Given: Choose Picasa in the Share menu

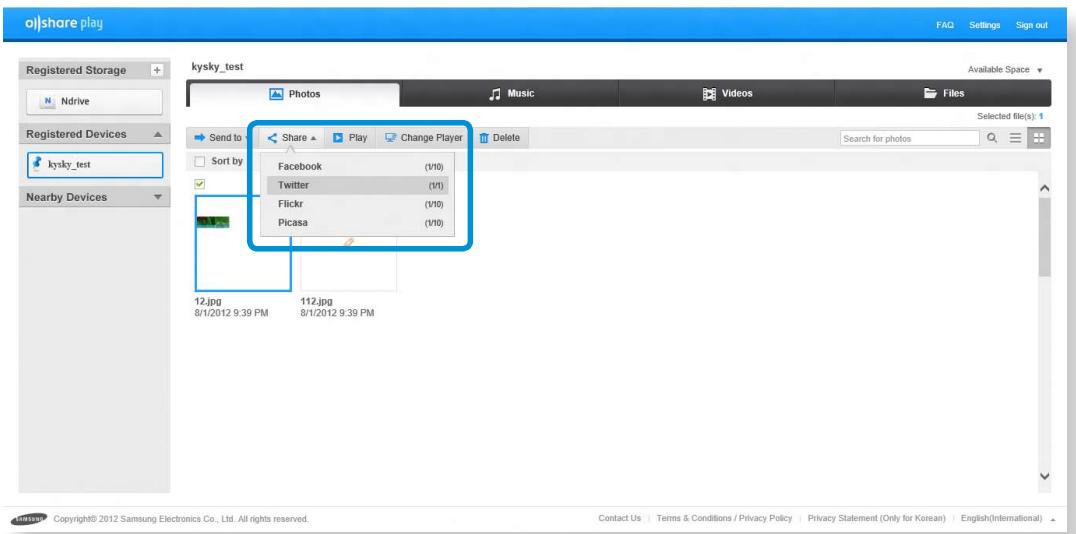Looking at the screenshot, I should coord(358,222).
